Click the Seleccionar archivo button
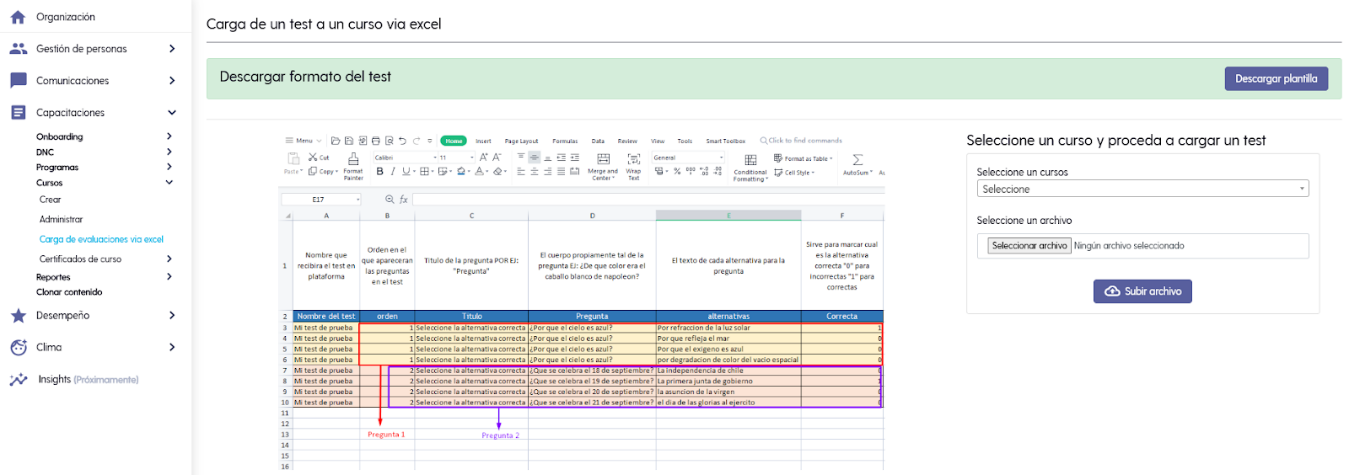The height and width of the screenshot is (475, 1349). pyautogui.click(x=1028, y=246)
